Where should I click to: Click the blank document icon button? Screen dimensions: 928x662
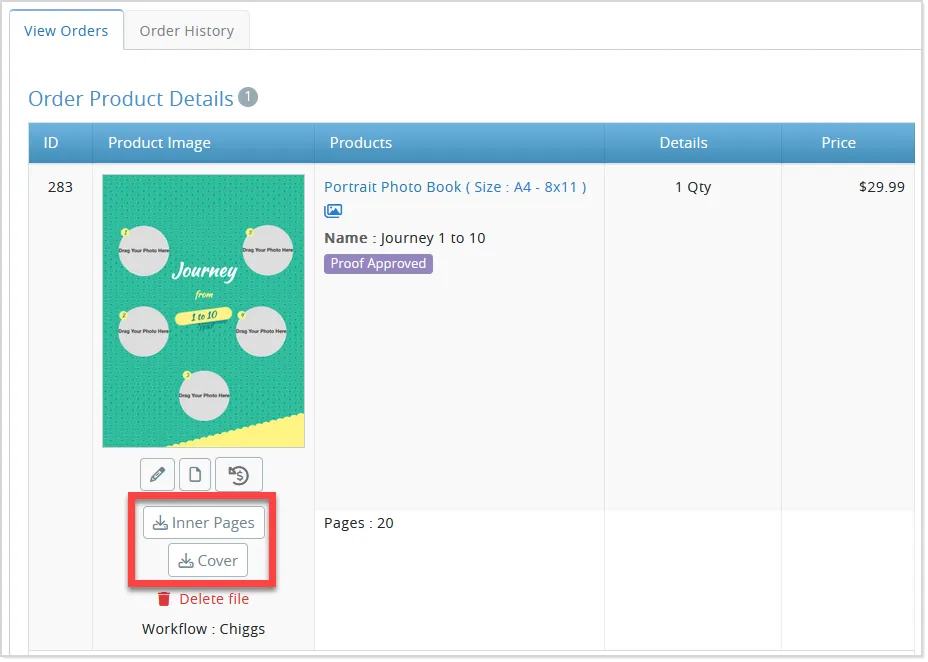195,476
